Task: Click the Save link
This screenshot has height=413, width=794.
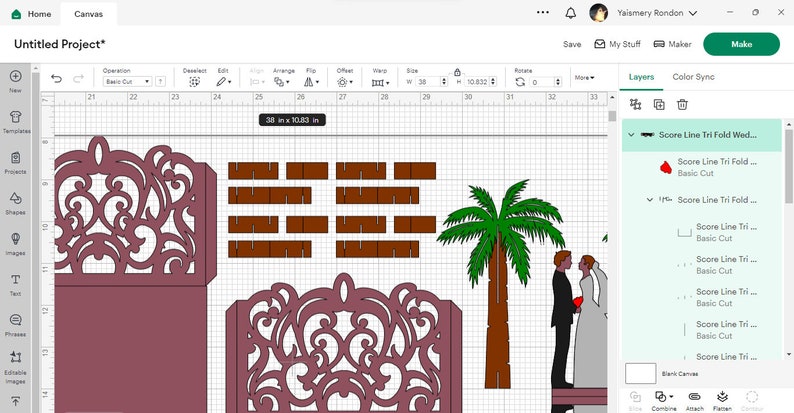Action: coord(572,45)
